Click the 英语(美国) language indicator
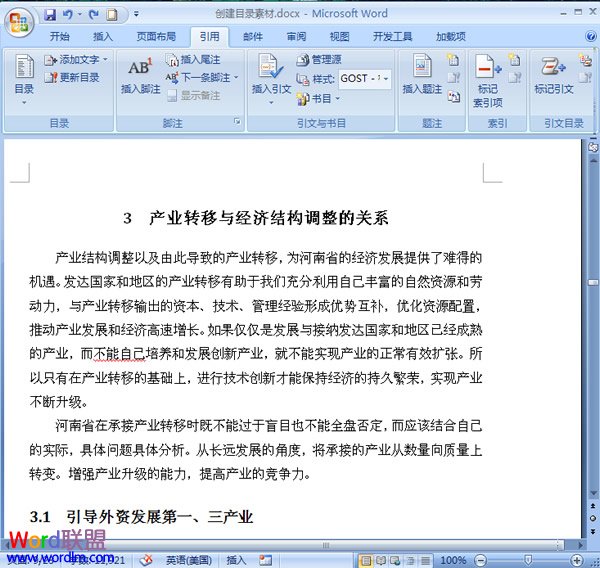The width and height of the screenshot is (600, 568). 189,561
